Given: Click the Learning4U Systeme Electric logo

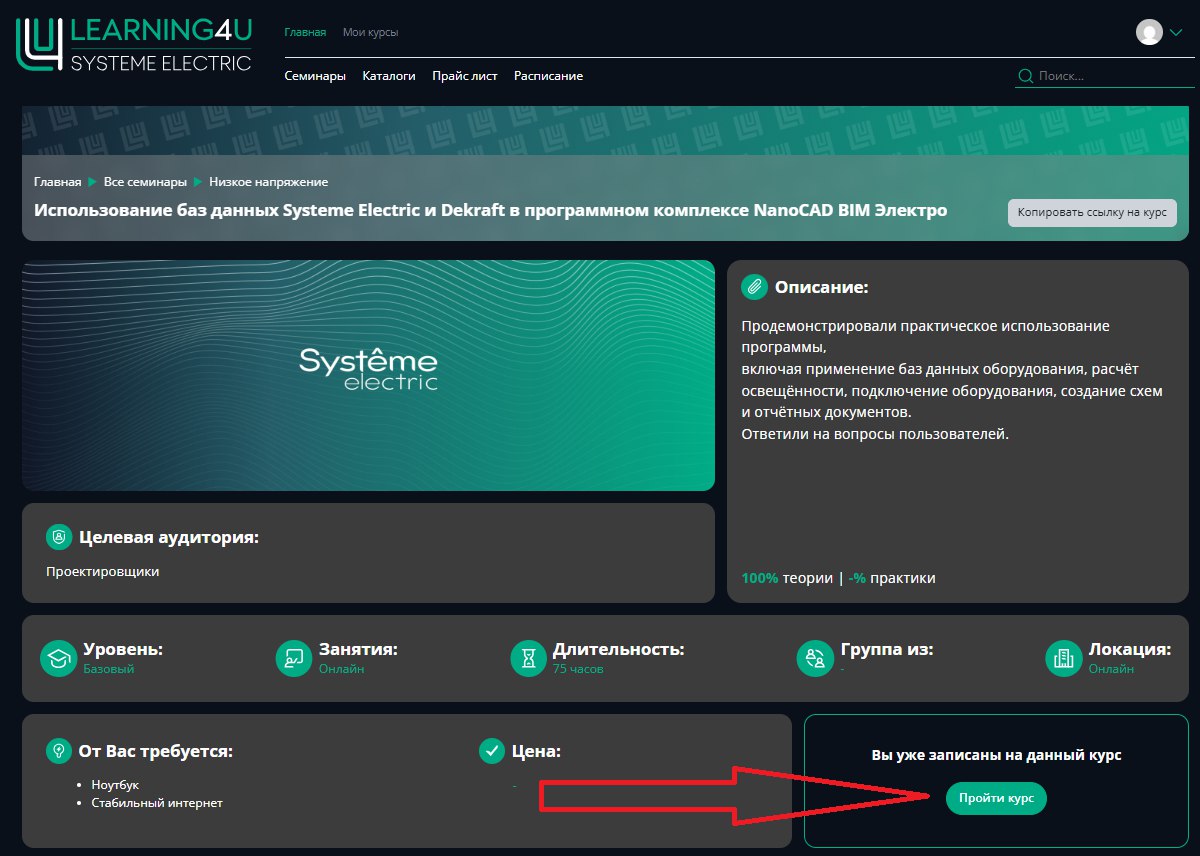Looking at the screenshot, I should (x=134, y=46).
